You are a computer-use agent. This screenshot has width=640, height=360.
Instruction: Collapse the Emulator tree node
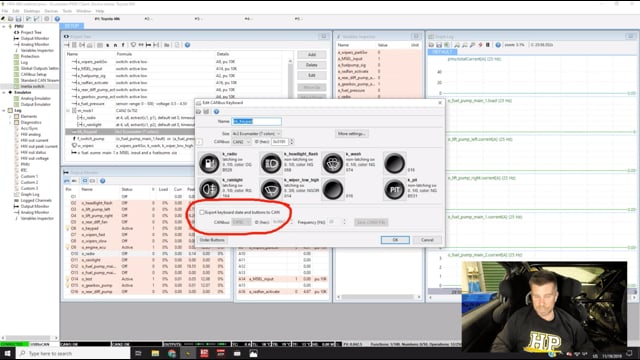click(4, 92)
